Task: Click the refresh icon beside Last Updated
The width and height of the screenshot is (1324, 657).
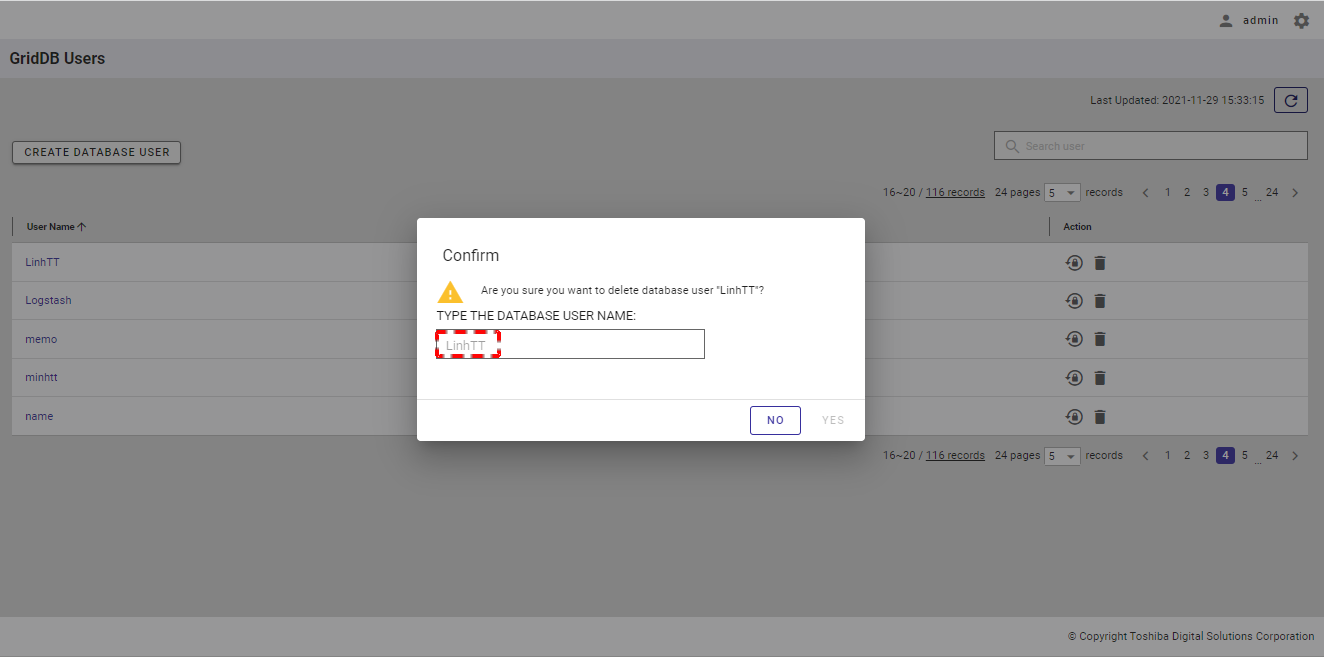Action: 1291,100
